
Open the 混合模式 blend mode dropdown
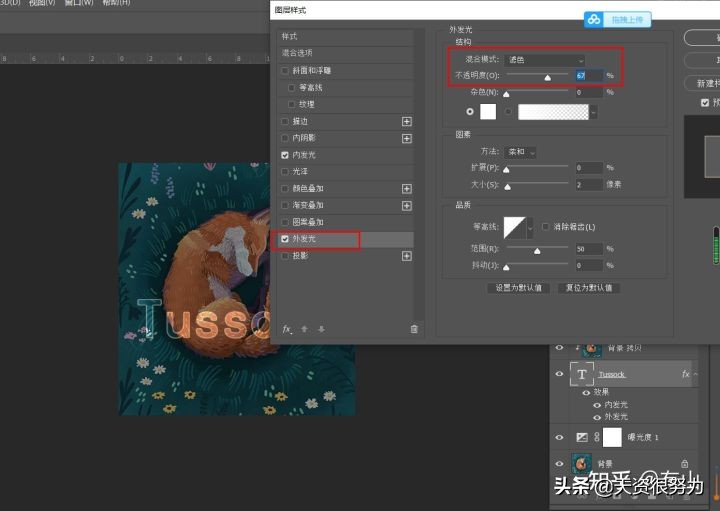coord(545,60)
